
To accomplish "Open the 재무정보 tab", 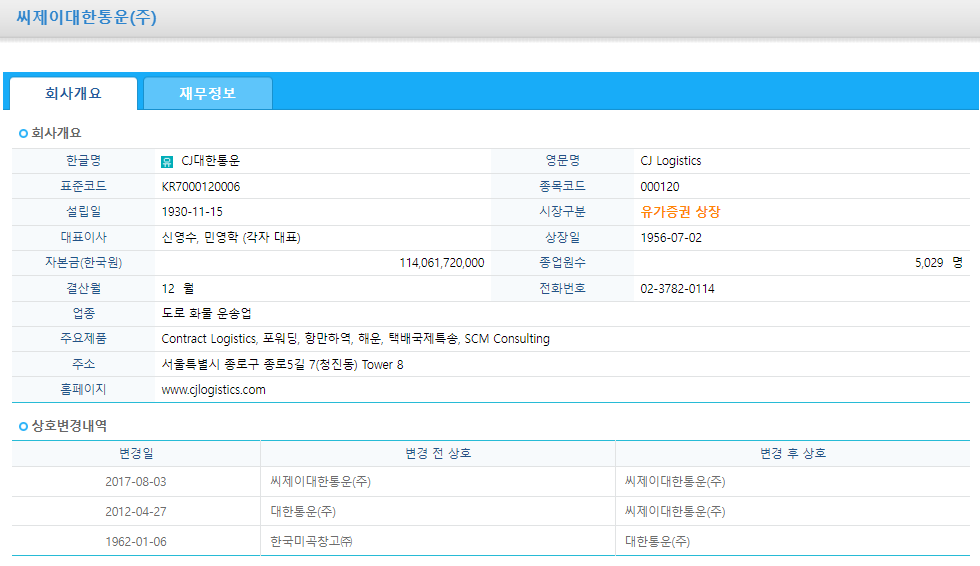I will [208, 94].
